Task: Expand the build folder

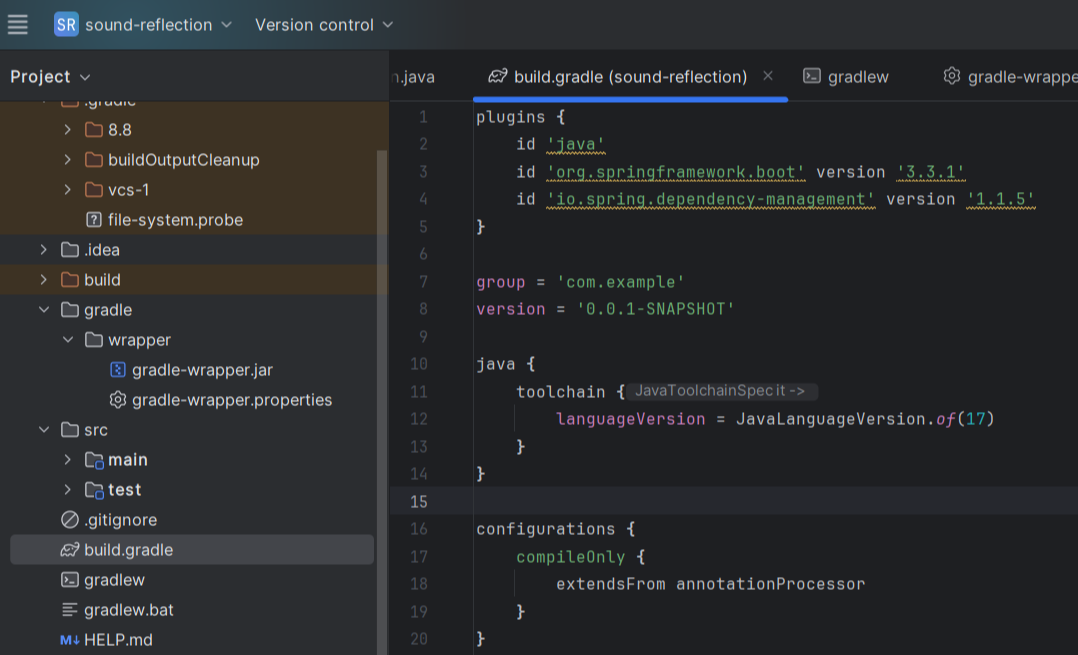Action: tap(43, 280)
